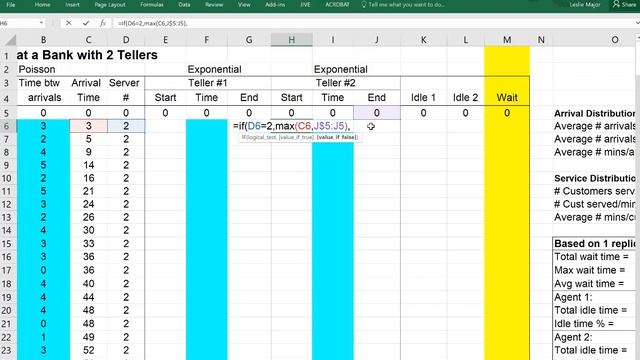The image size is (640, 360).
Task: Open the Page Layout tab
Action: point(110,4)
